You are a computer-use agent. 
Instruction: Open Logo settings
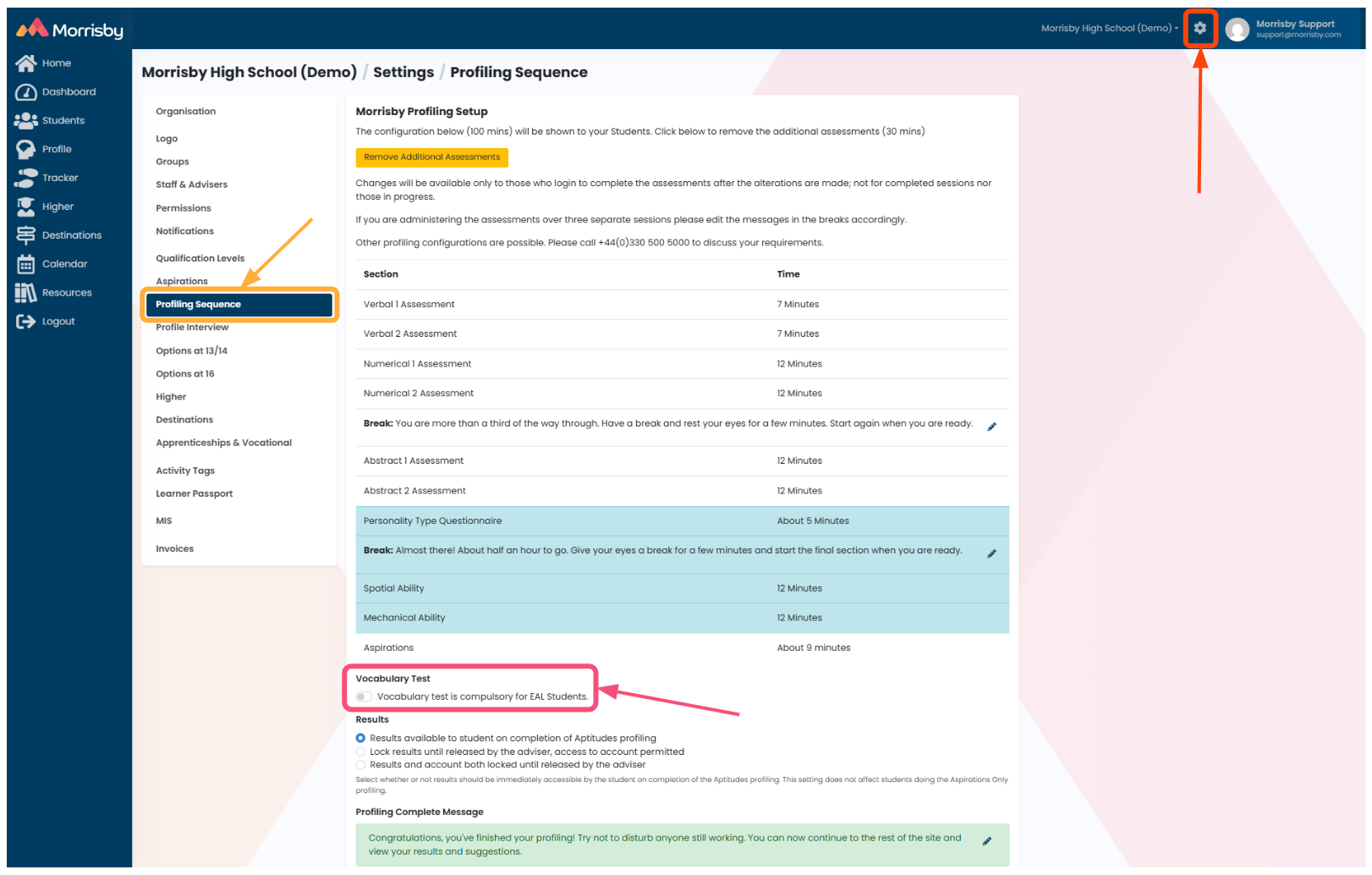point(167,139)
